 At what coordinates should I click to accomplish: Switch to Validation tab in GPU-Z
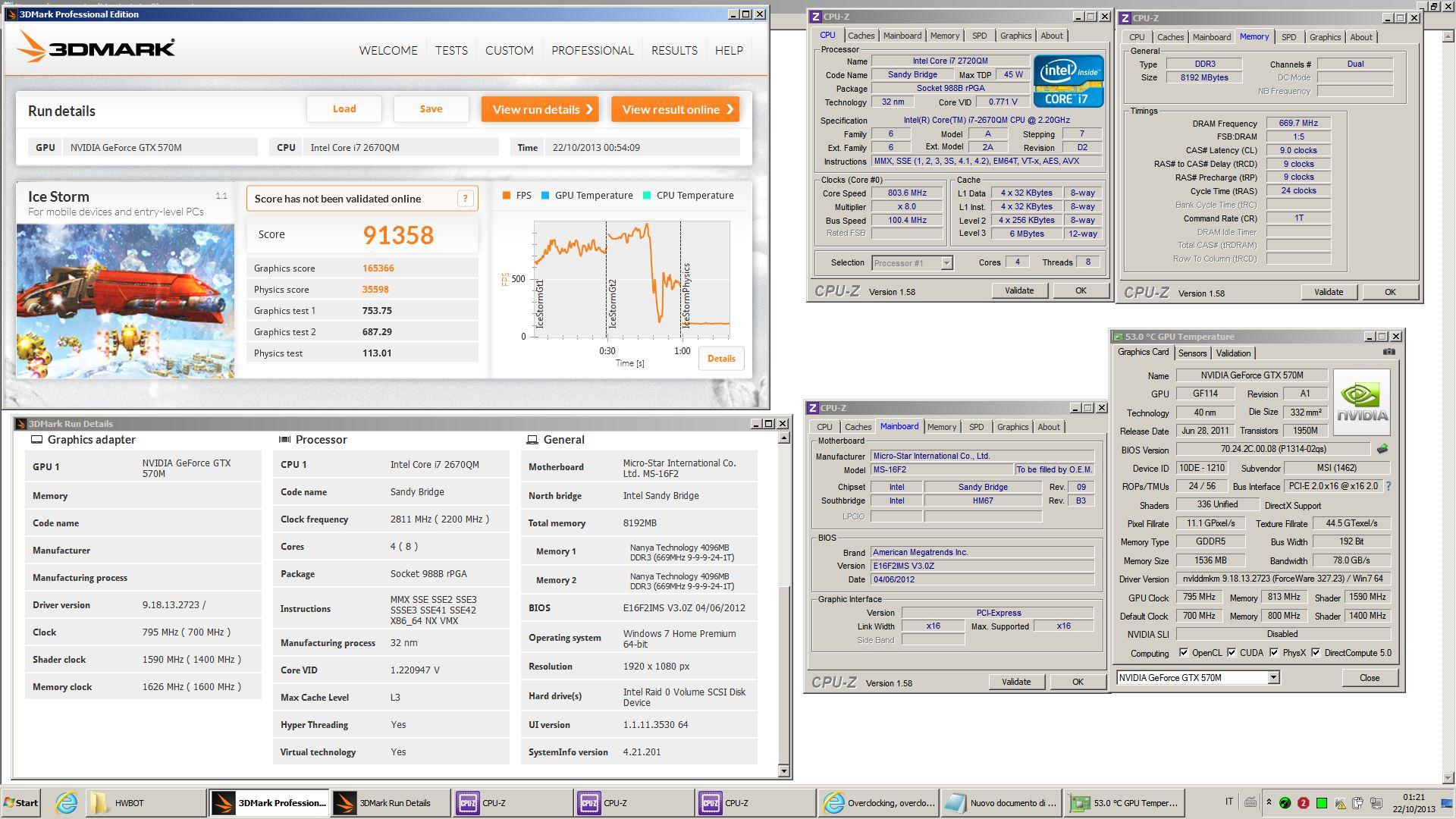(x=1233, y=353)
